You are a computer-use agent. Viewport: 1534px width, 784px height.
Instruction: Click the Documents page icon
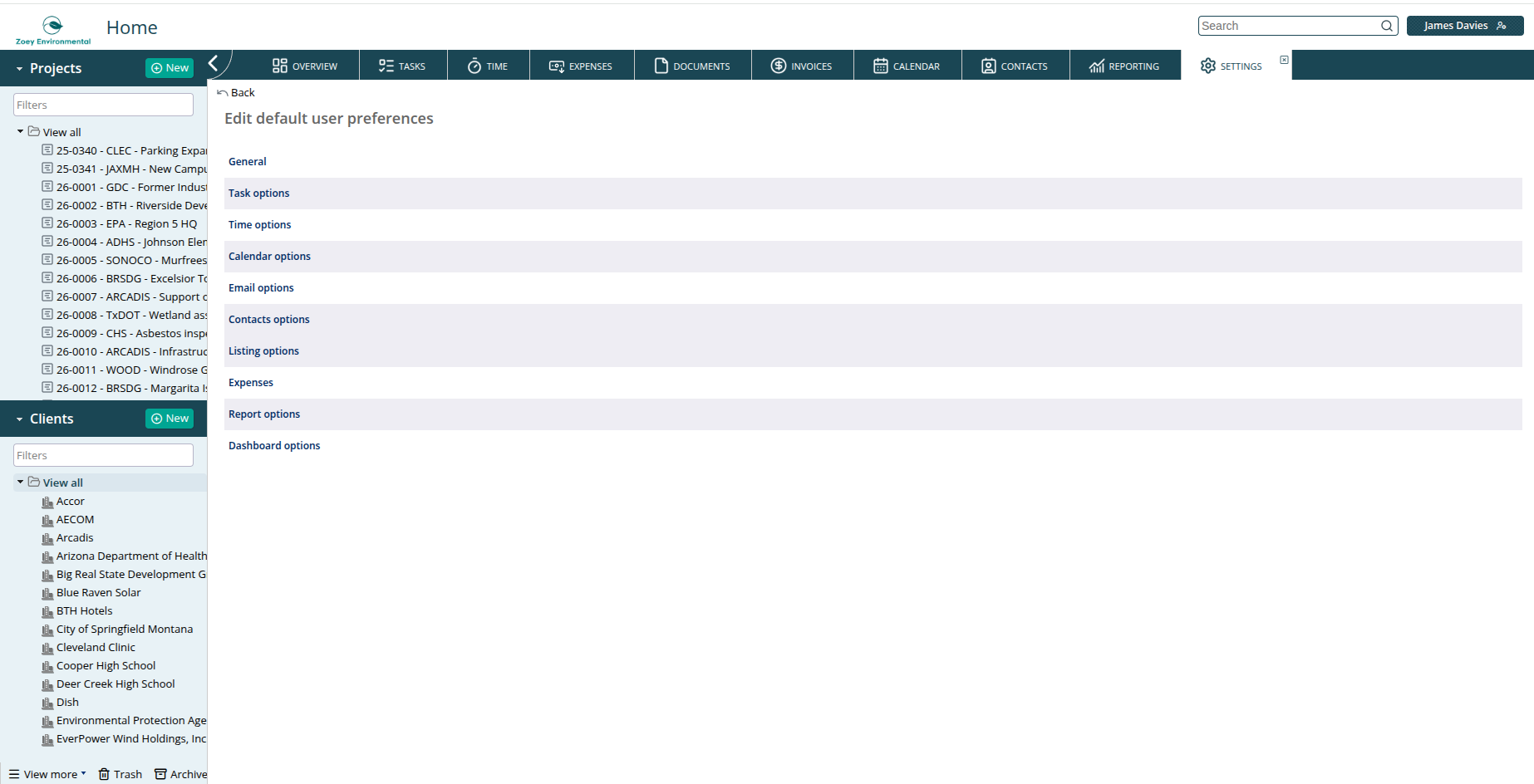point(661,66)
